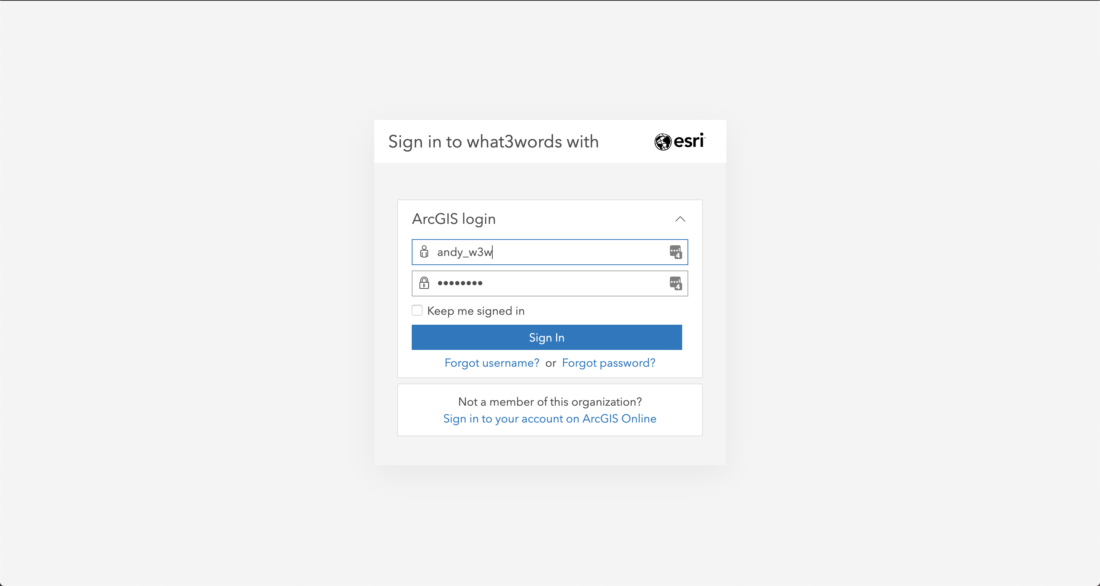1100x586 pixels.
Task: Click the esri wordmark text
Action: [690, 142]
